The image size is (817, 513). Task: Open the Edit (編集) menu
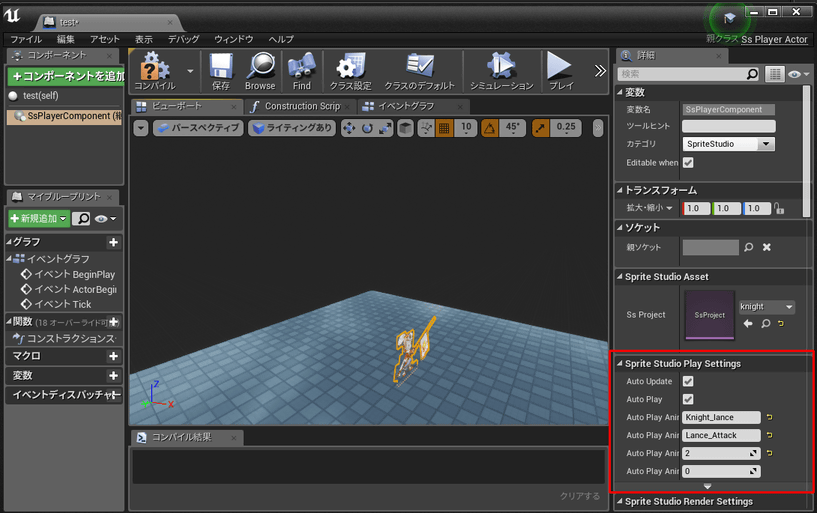click(x=66, y=39)
